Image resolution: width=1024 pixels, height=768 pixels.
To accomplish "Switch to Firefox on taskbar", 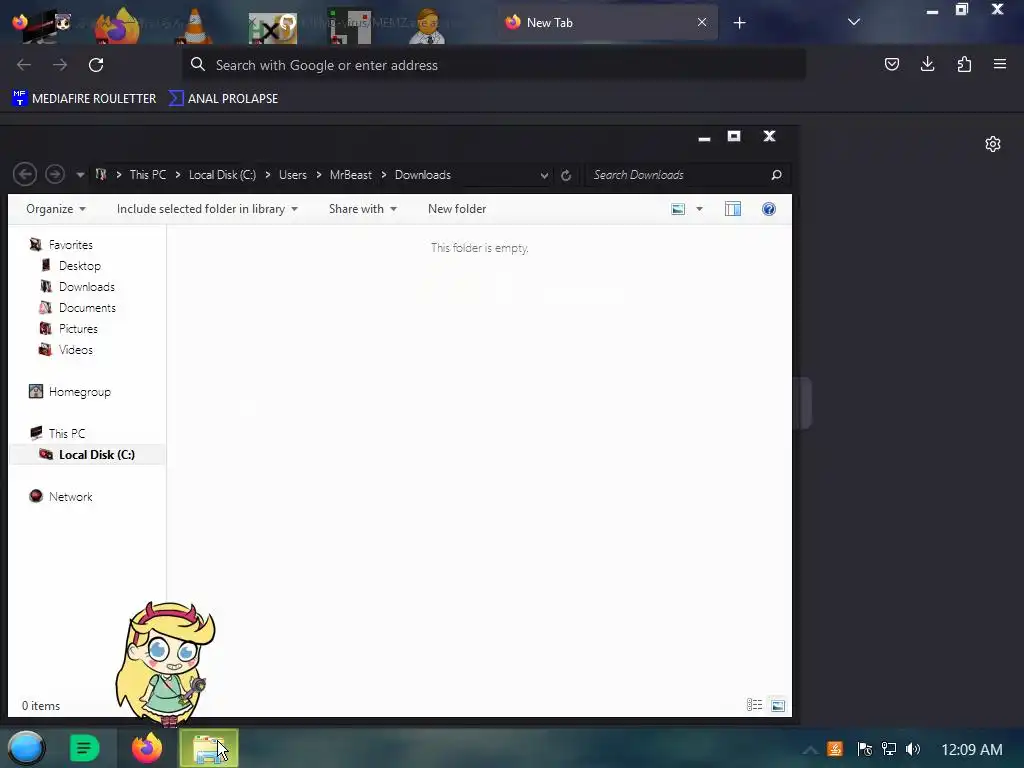I will (x=146, y=748).
